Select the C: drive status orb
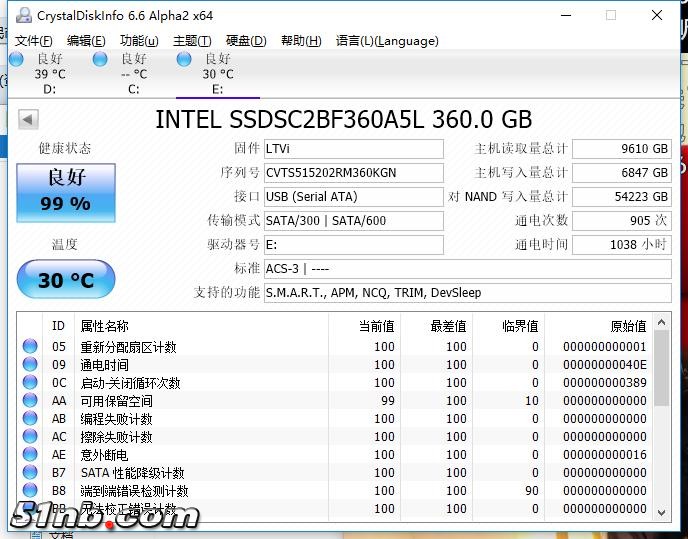The image size is (688, 539). click(x=100, y=60)
